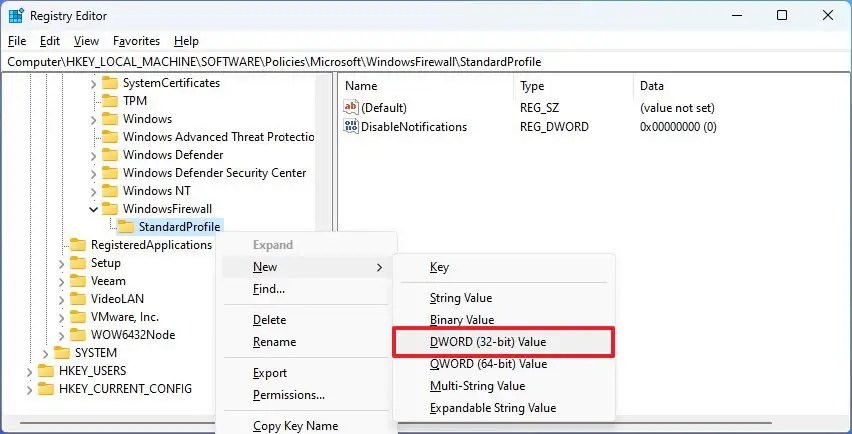
Task: Click the Veeam folder icon
Action: pos(78,281)
